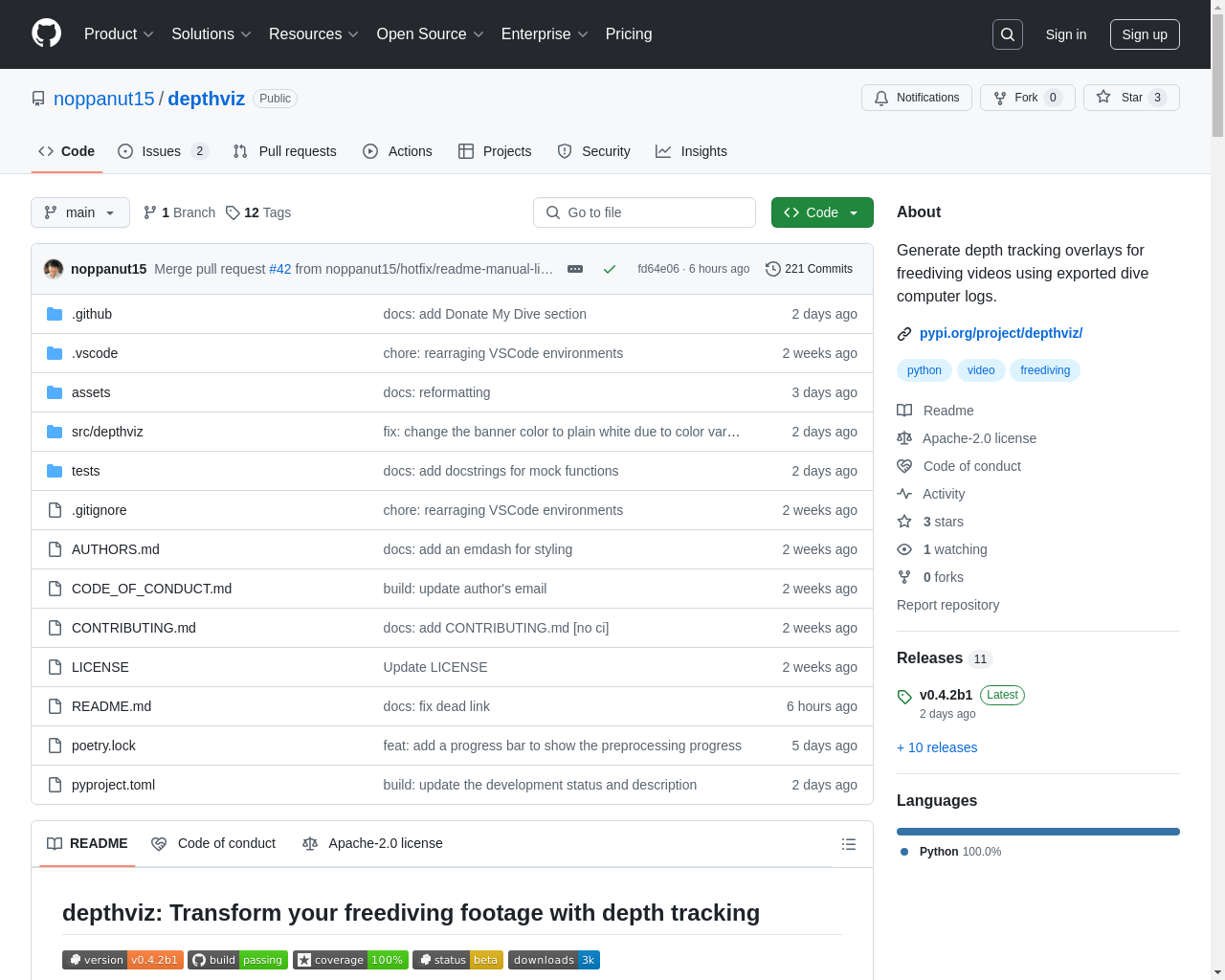
Task: Click the Sign in link
Action: 1066,34
